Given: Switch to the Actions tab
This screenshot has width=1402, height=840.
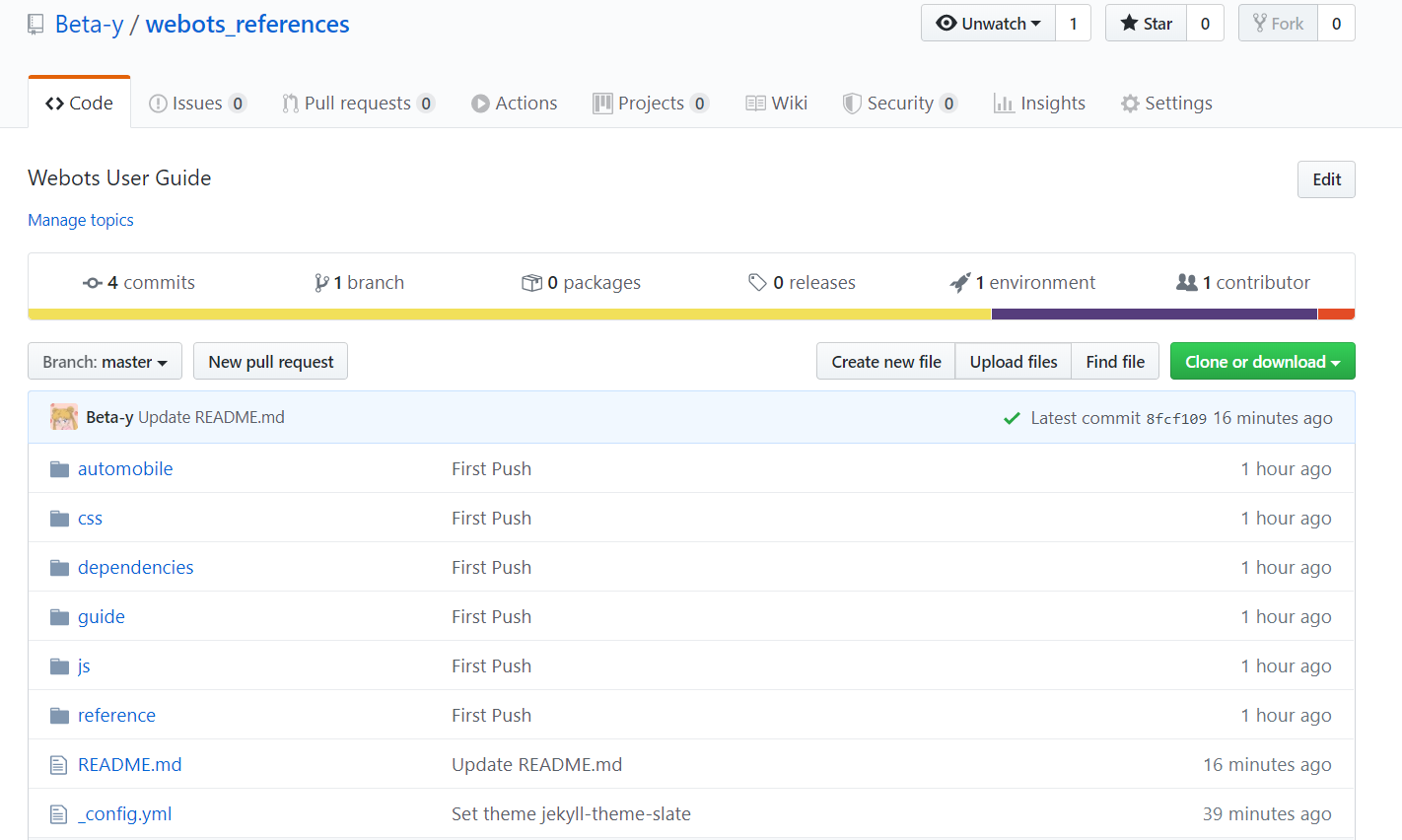Looking at the screenshot, I should (x=515, y=103).
